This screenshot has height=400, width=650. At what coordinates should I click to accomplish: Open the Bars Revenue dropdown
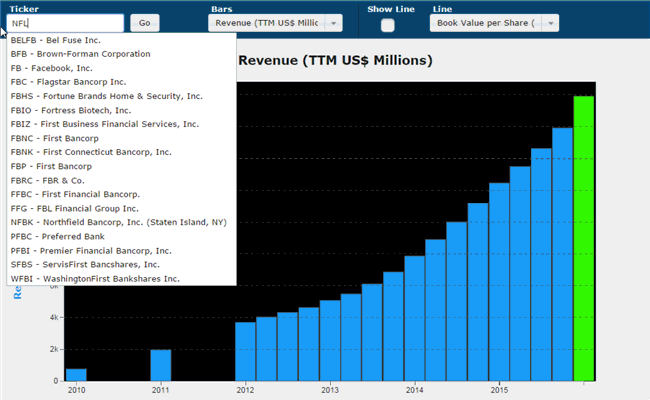pyautogui.click(x=275, y=23)
